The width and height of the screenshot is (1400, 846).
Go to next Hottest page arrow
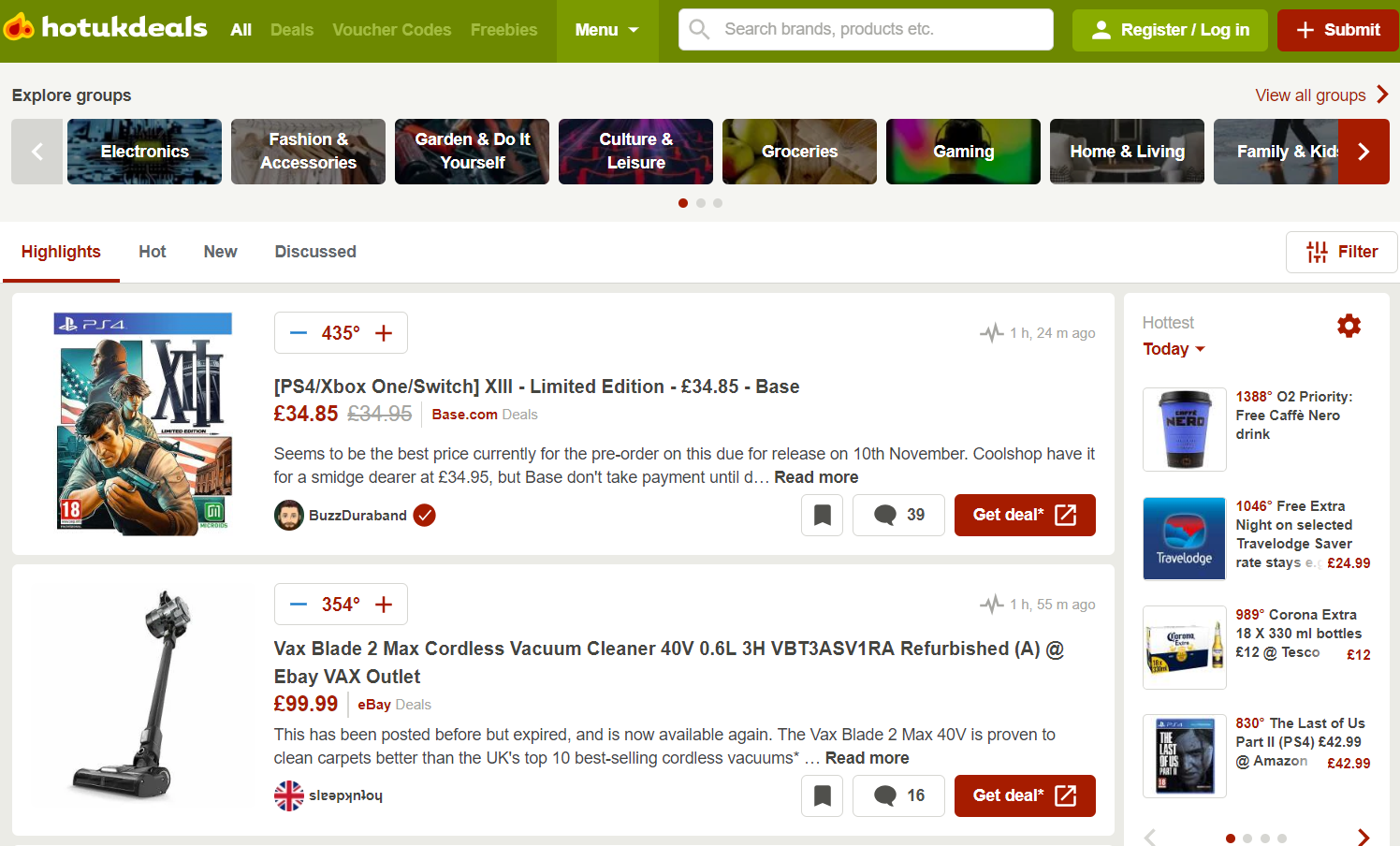pyautogui.click(x=1364, y=838)
